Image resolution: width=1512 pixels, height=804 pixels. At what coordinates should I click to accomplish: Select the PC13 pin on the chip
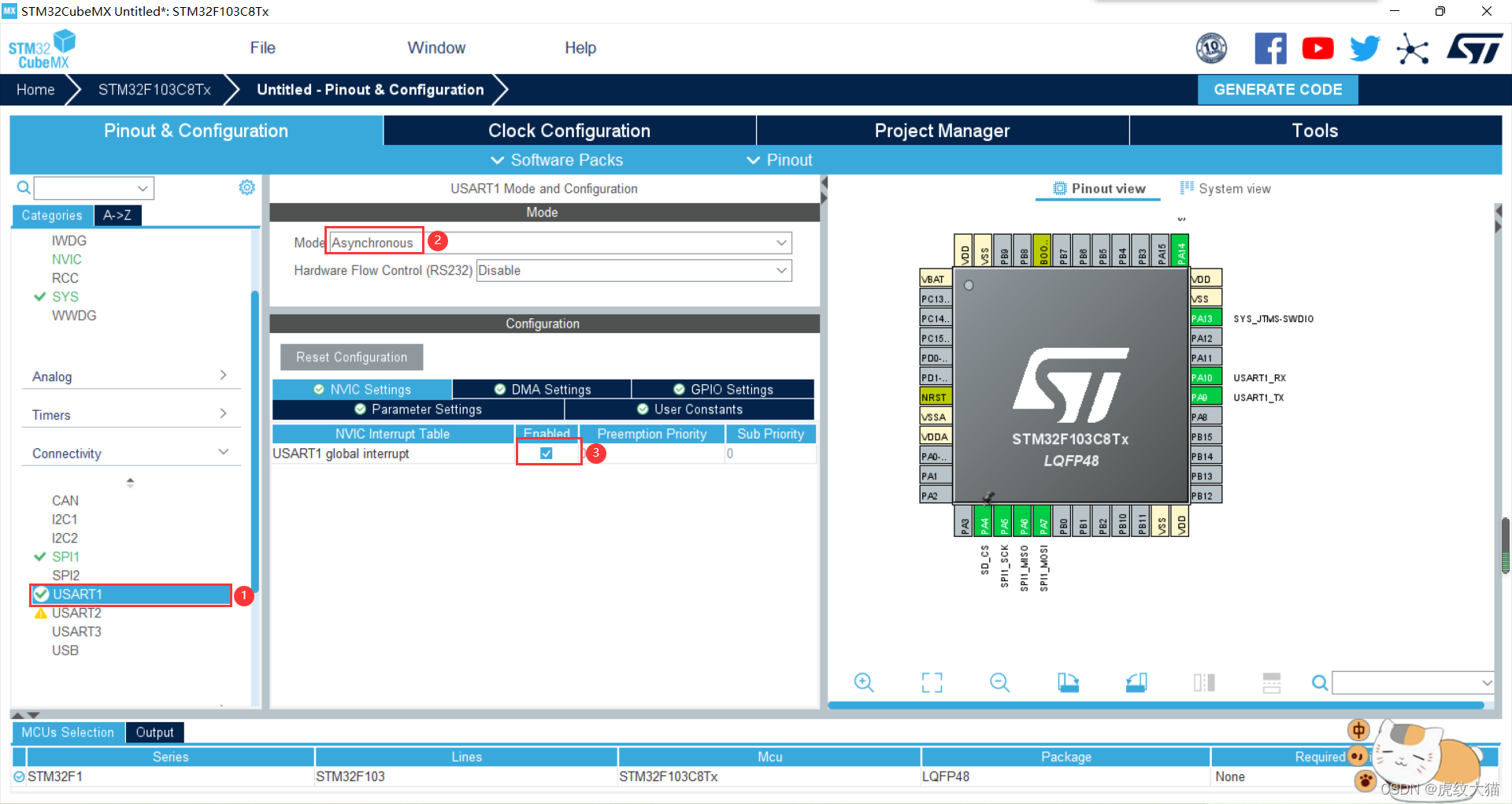(x=936, y=298)
